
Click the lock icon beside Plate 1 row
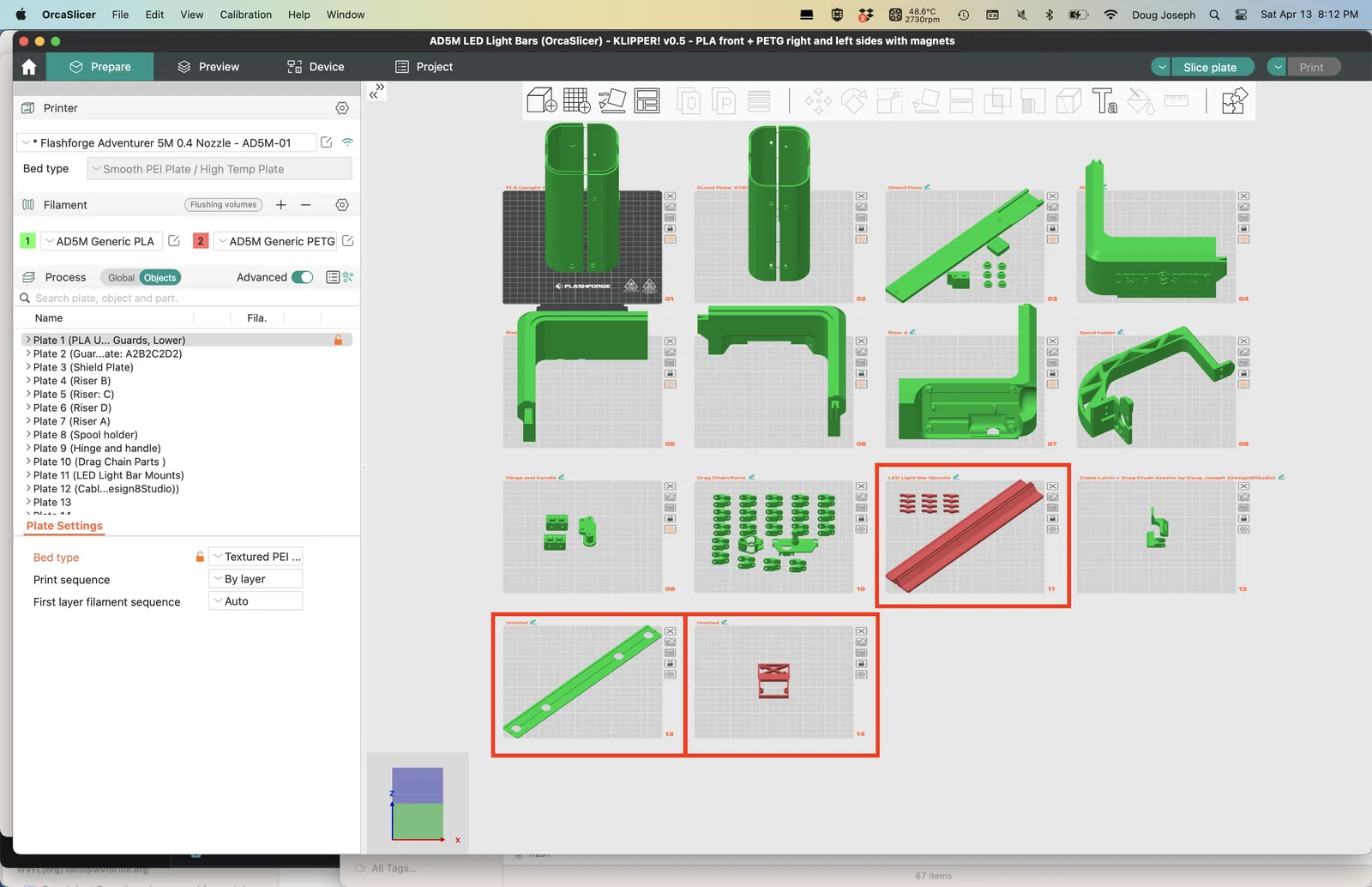(x=339, y=340)
